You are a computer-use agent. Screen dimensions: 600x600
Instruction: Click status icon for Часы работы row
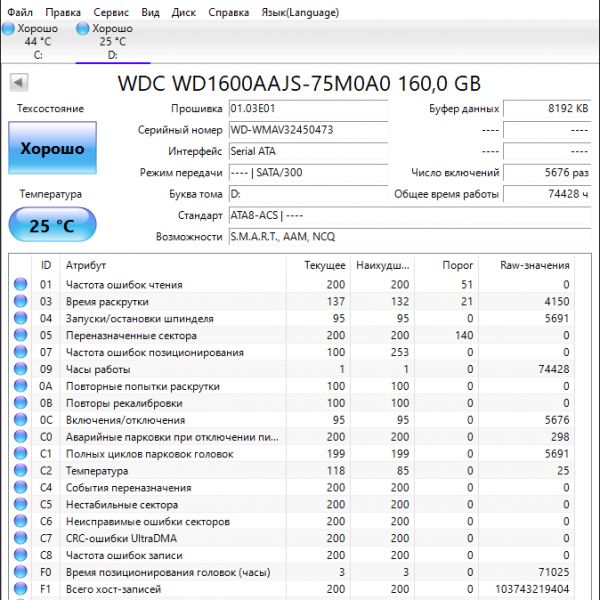pos(21,369)
